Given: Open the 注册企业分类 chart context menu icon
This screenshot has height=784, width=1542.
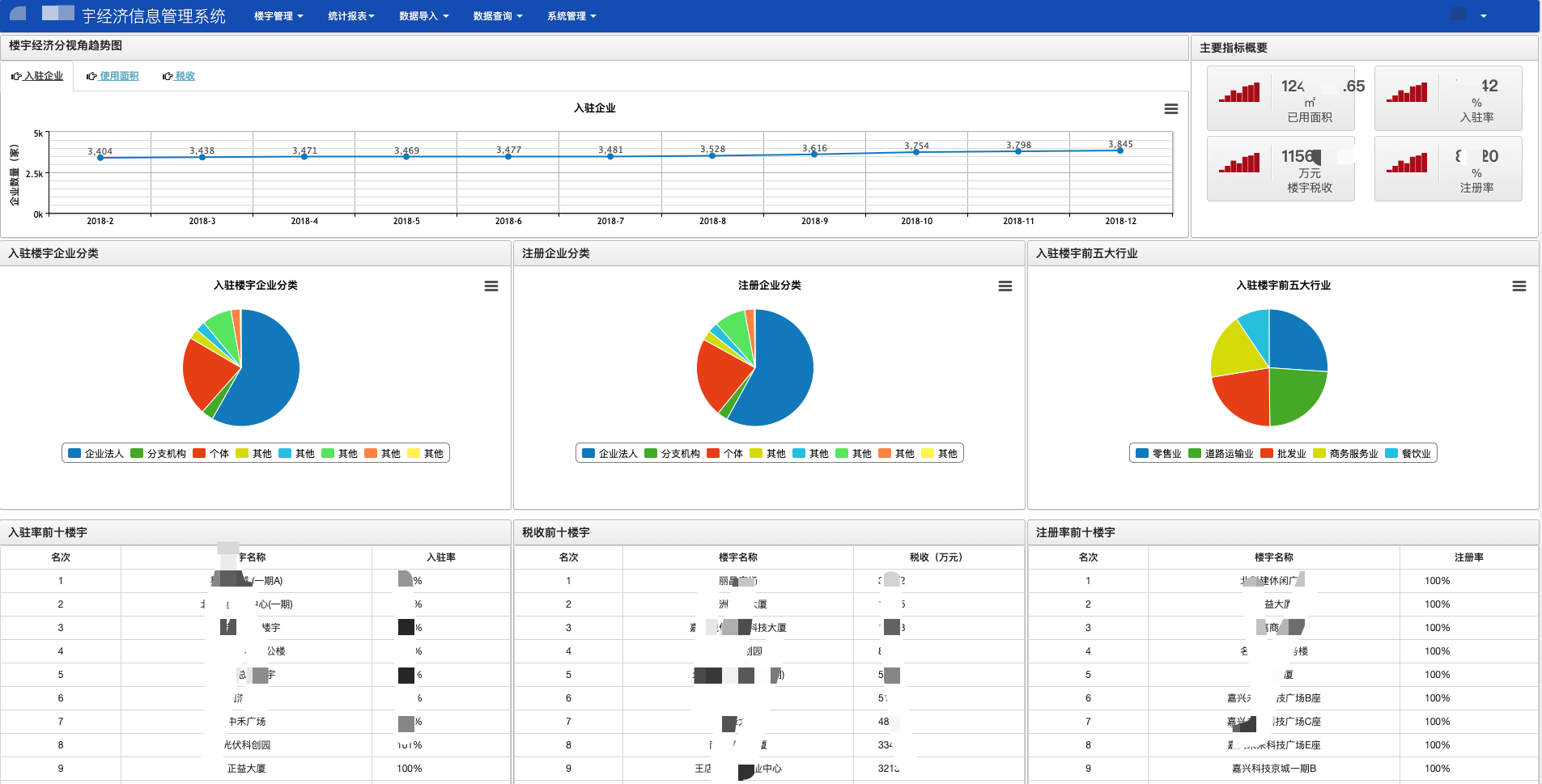Looking at the screenshot, I should (x=1005, y=286).
